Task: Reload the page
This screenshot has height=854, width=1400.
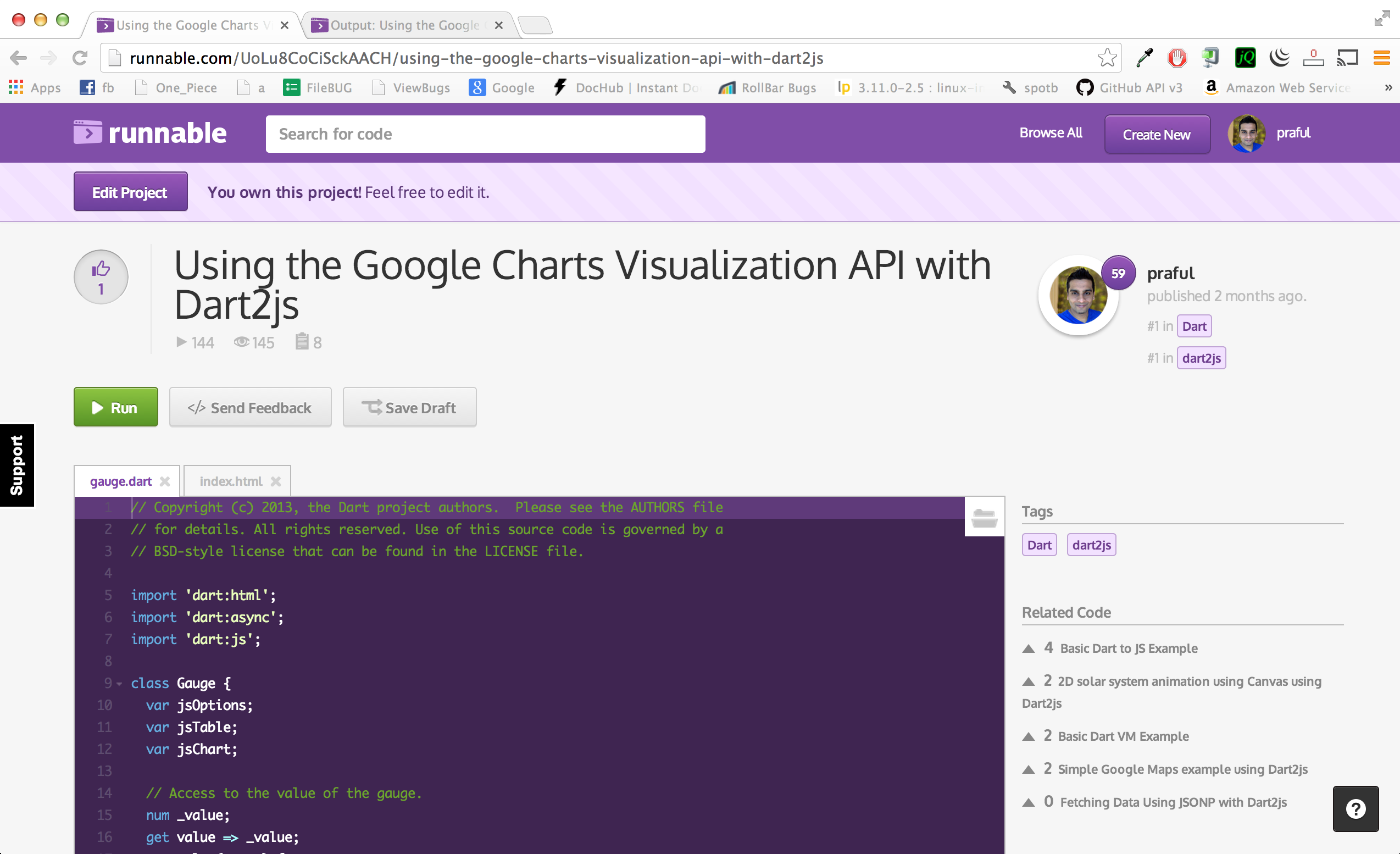Action: click(80, 58)
